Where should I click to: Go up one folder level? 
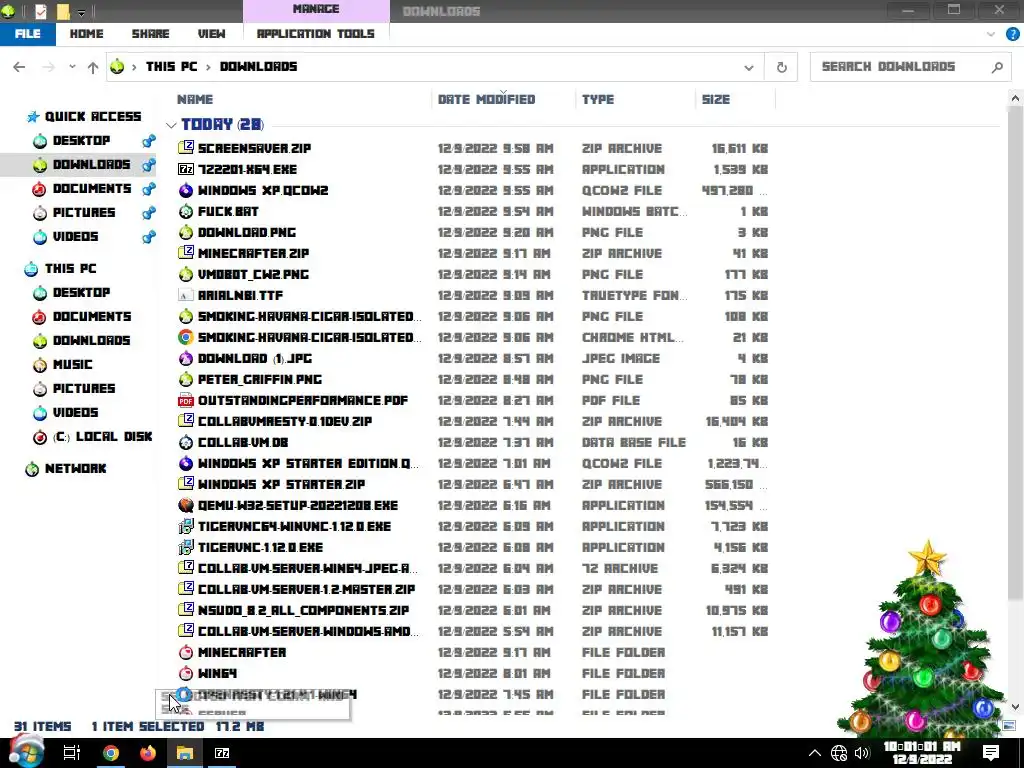tap(93, 67)
